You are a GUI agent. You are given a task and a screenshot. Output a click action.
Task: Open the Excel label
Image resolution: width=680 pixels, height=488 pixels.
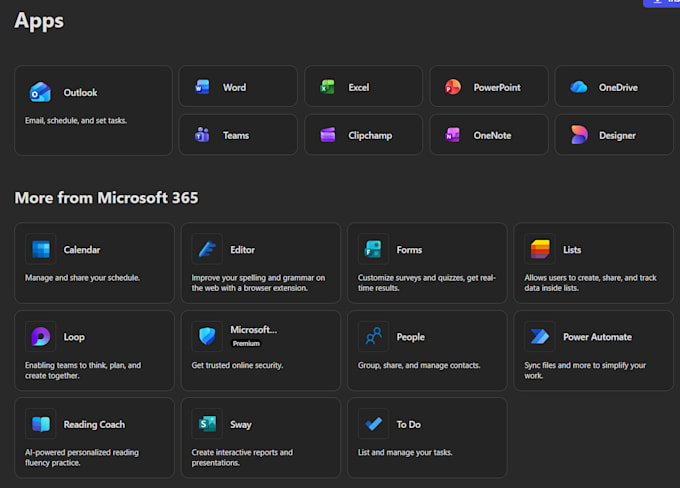(359, 87)
